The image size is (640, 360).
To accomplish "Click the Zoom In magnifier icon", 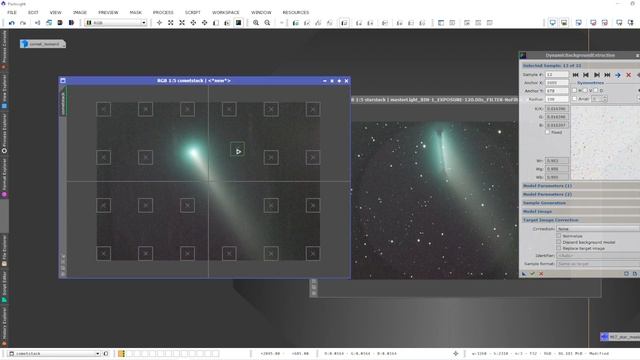I will 256,23.
